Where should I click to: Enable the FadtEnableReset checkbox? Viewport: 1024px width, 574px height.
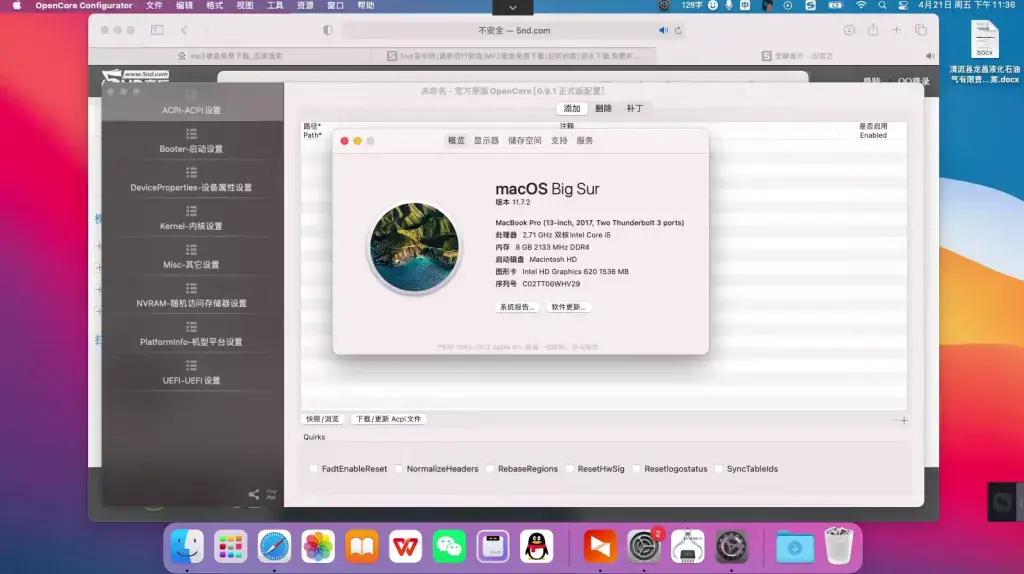313,469
